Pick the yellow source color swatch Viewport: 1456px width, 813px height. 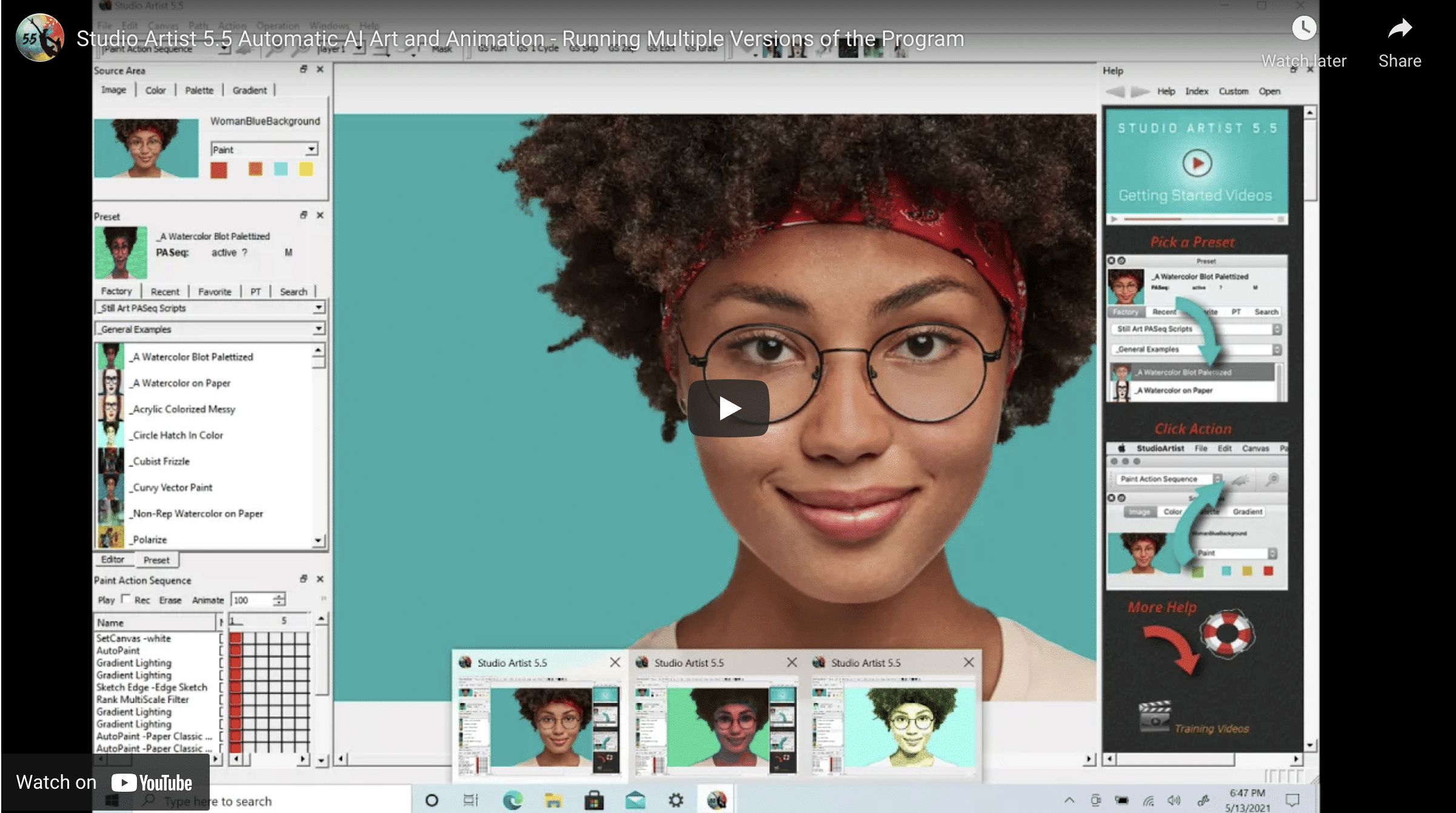(306, 169)
